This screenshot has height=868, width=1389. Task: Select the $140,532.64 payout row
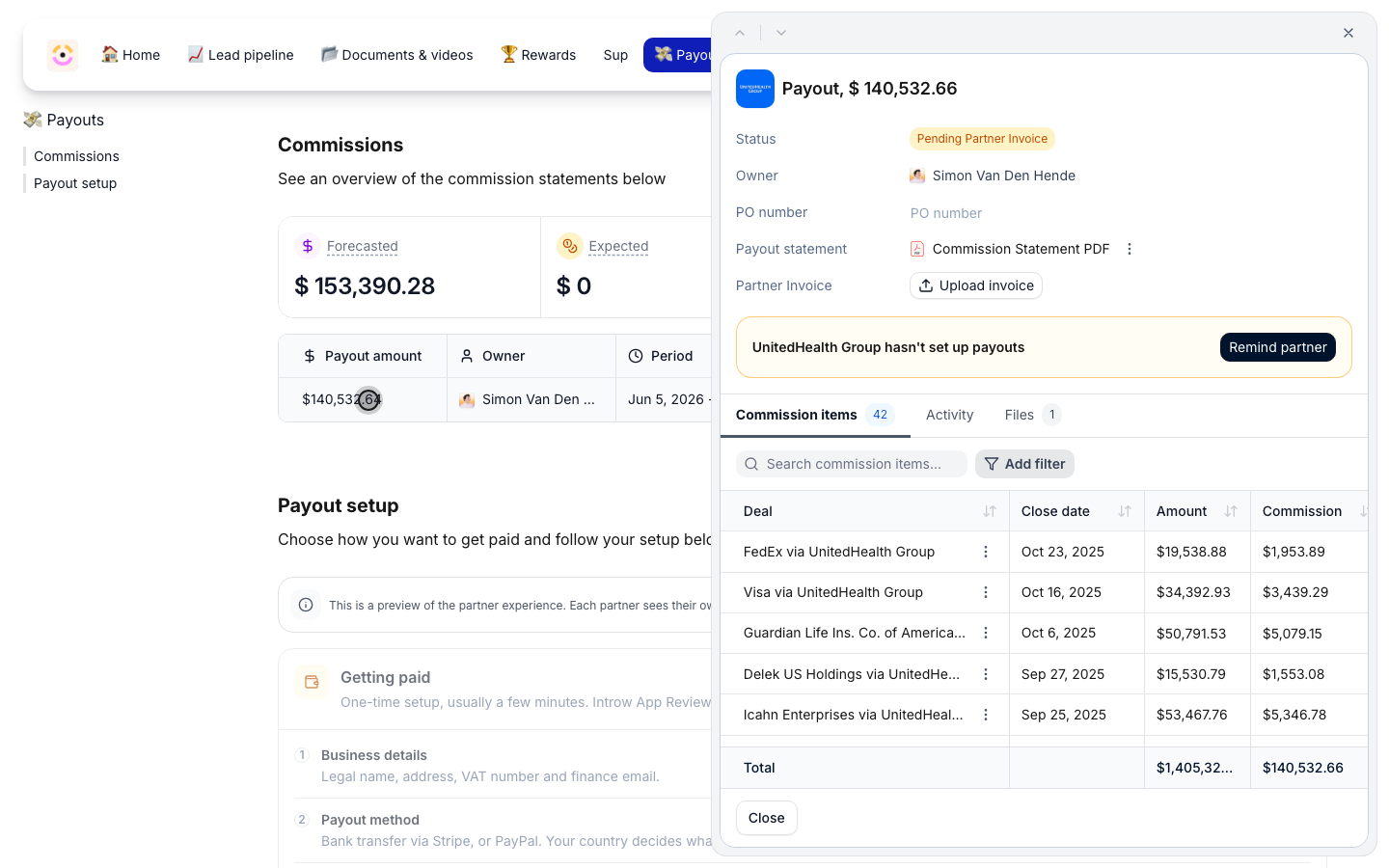[495, 399]
